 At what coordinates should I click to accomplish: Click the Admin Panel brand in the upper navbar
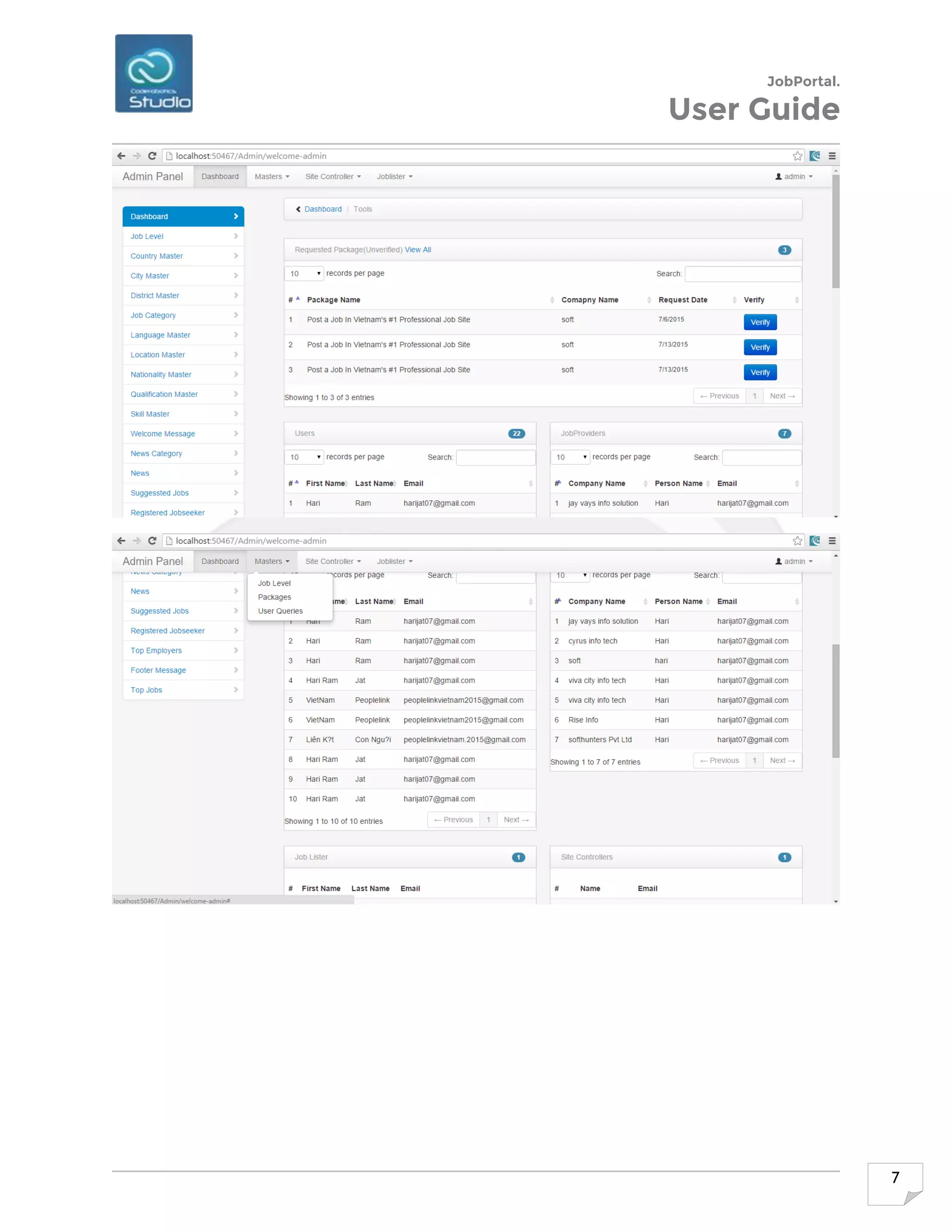coord(153,177)
